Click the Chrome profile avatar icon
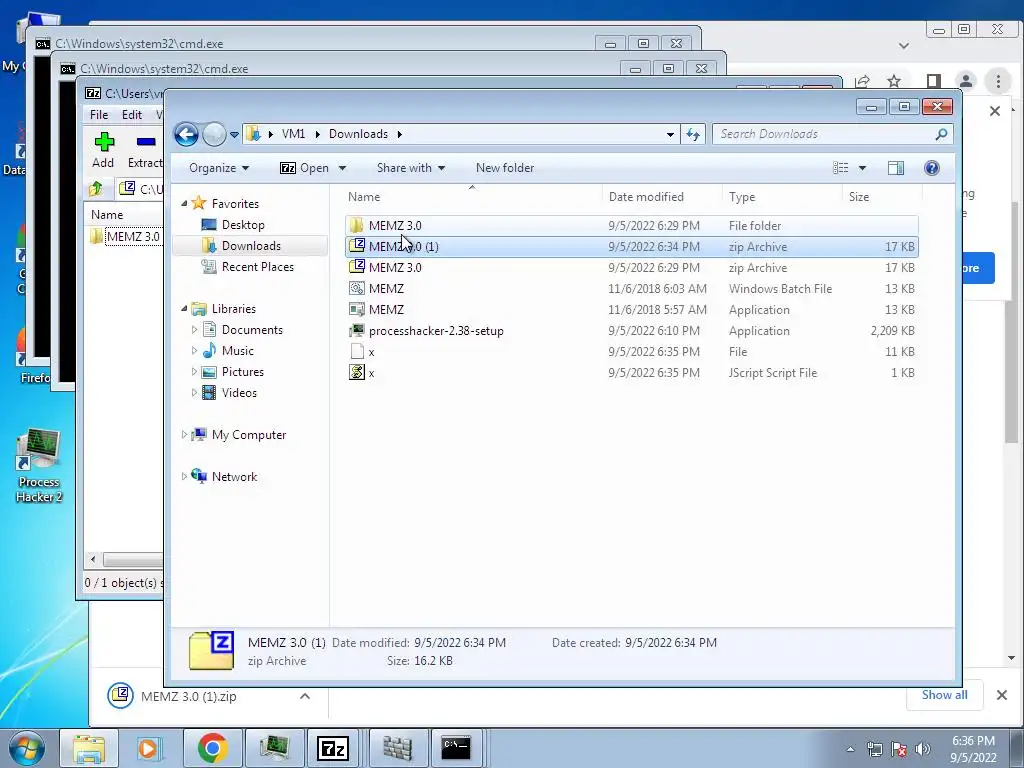Viewport: 1024px width, 768px height. 966,81
